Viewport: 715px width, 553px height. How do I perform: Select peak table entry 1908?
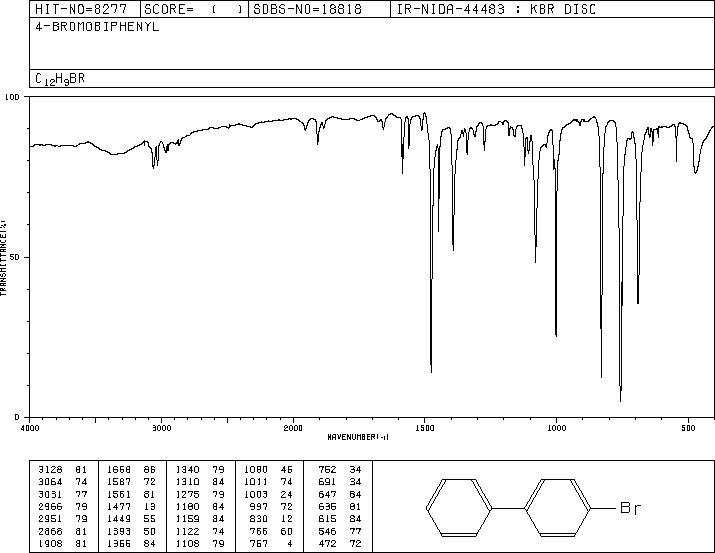(x=50, y=543)
